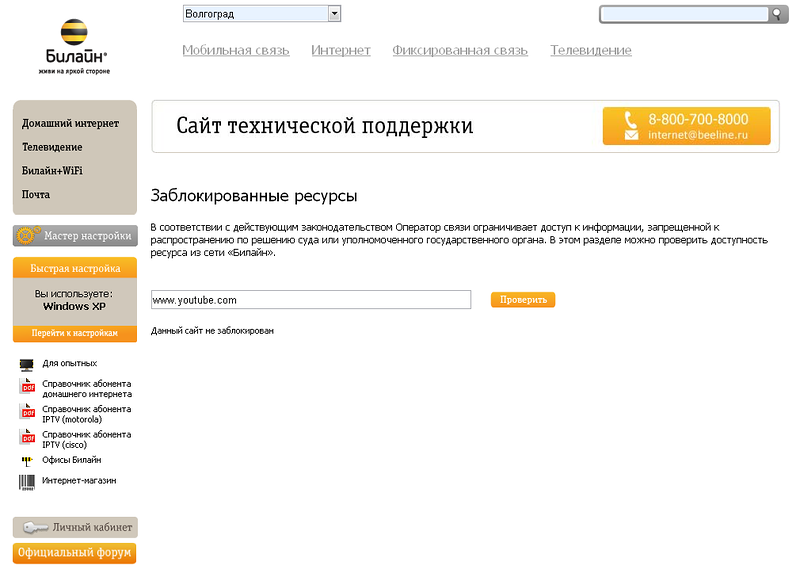Open Справочник абонента IPTV (motorola)
This screenshot has height=577, width=800.
[x=87, y=414]
